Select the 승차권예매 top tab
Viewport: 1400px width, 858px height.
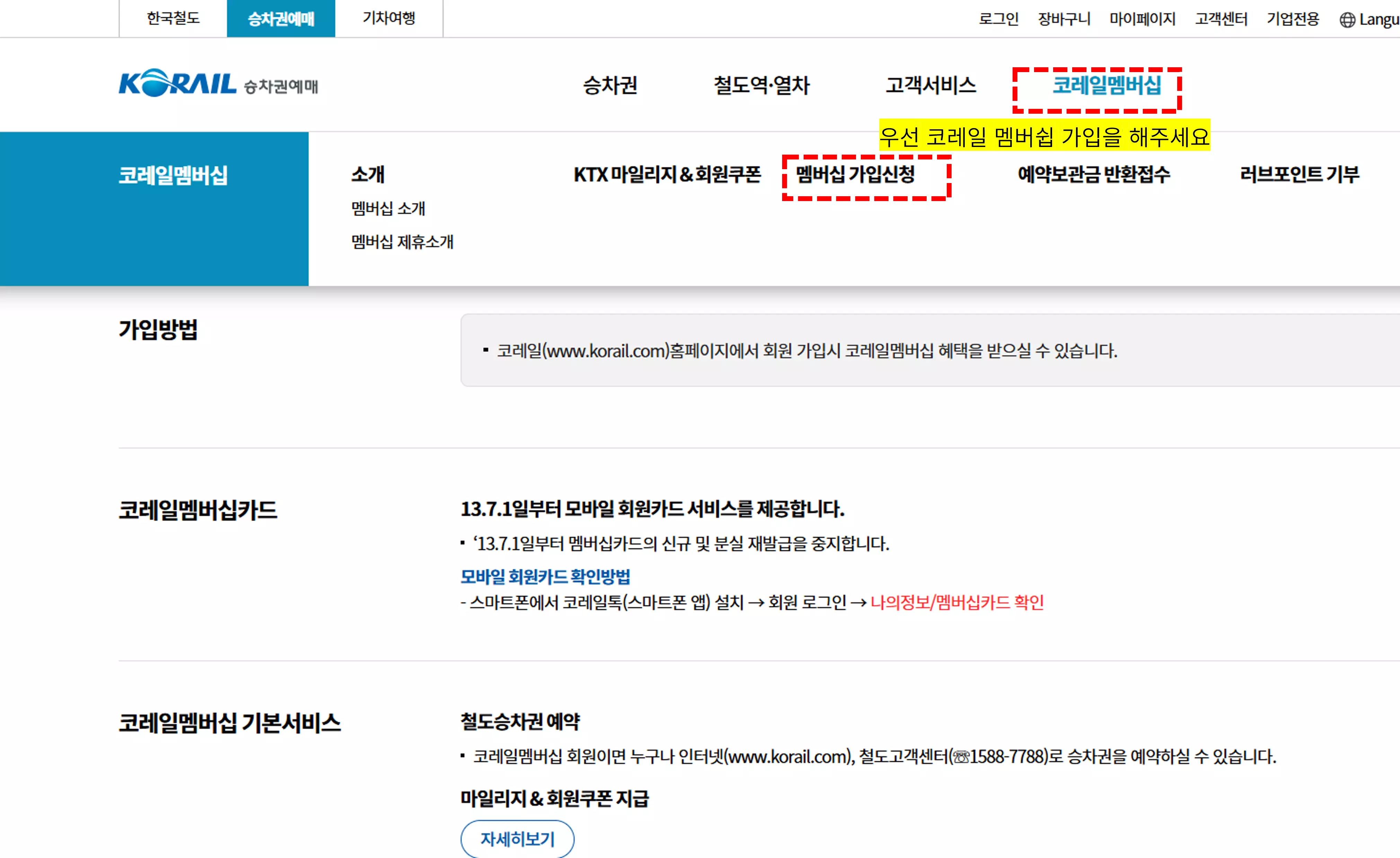point(281,19)
